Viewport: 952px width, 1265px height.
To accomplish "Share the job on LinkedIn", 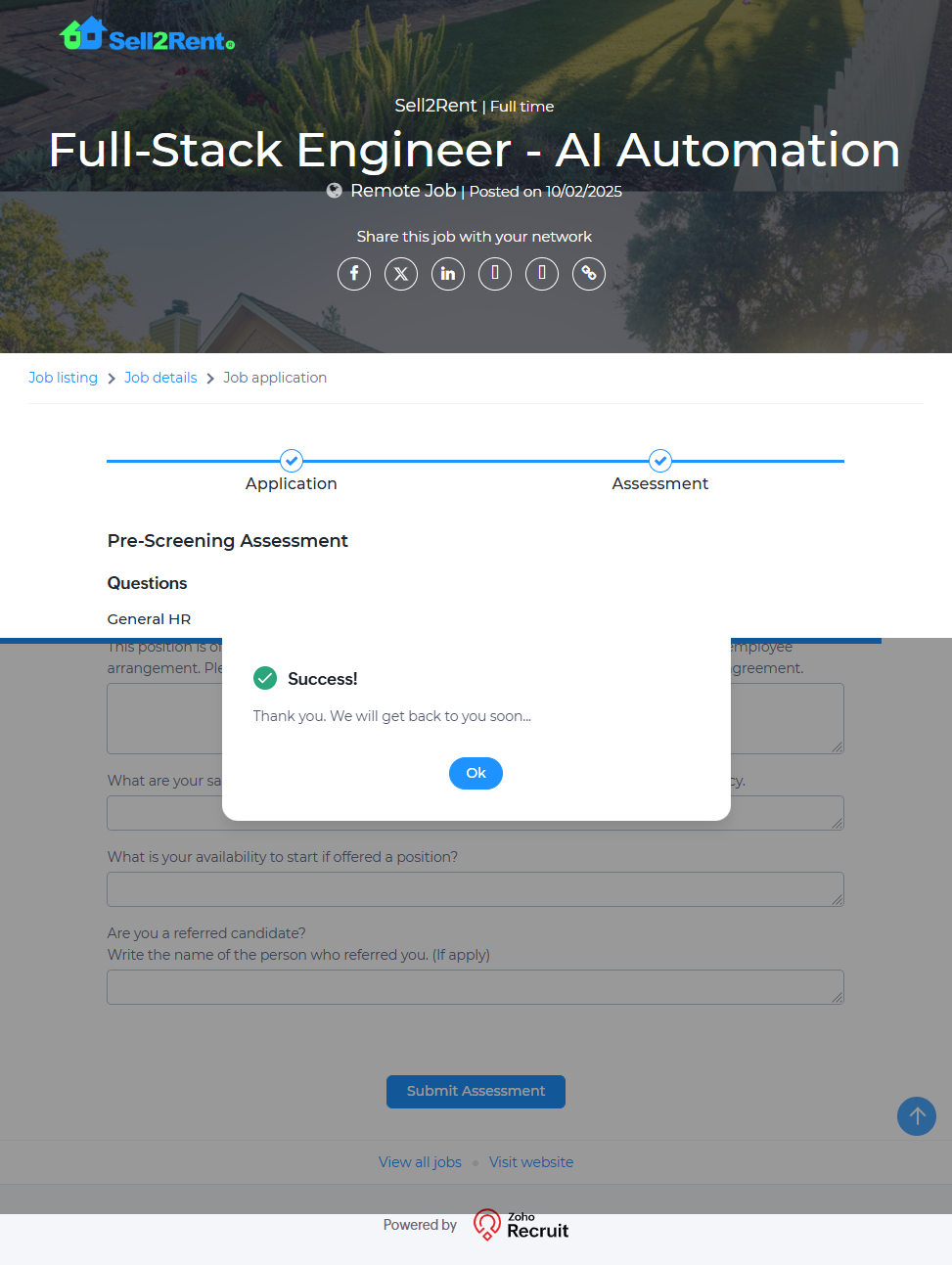I will pyautogui.click(x=448, y=274).
